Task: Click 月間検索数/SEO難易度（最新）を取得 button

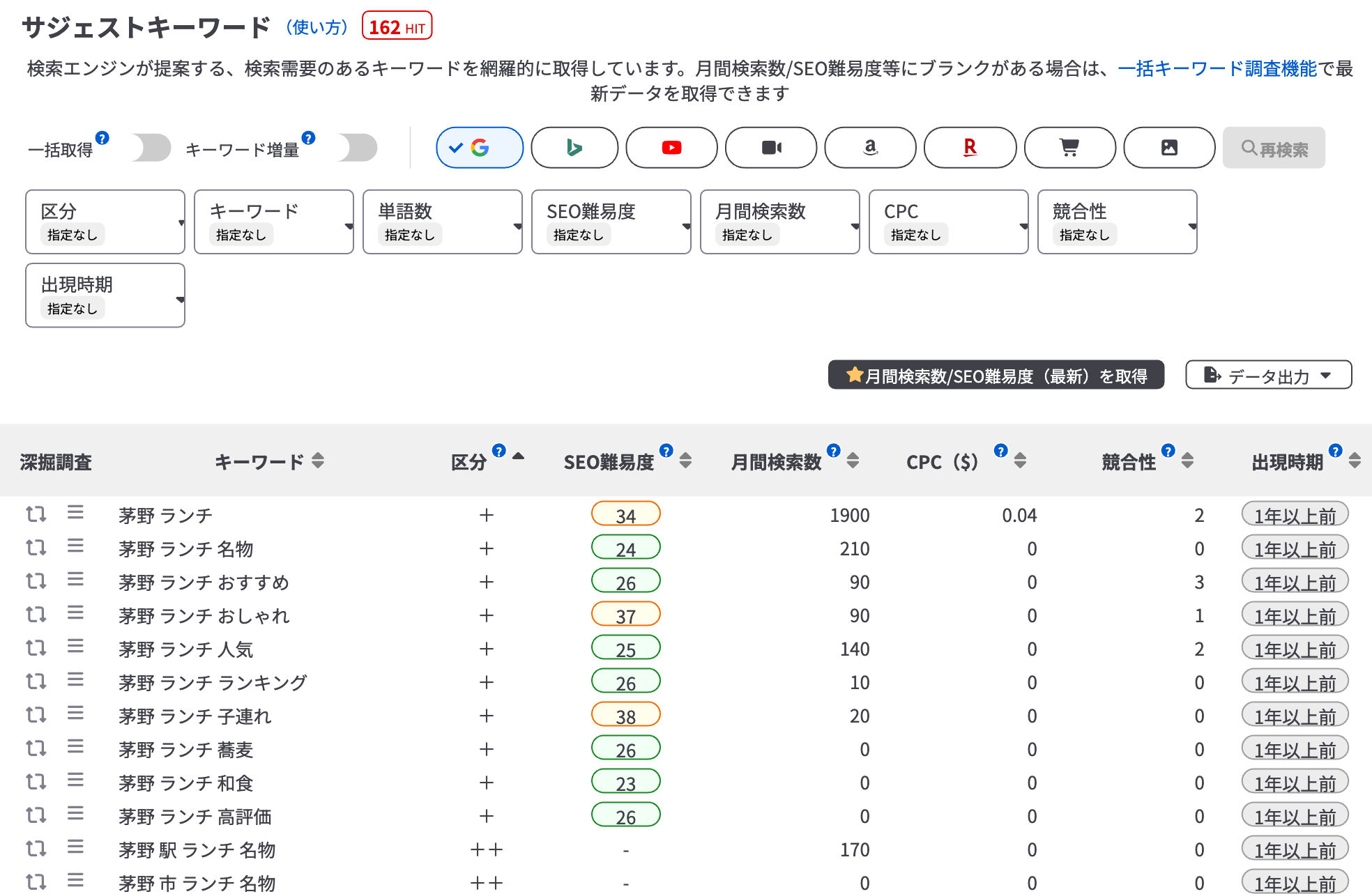Action: pyautogui.click(x=996, y=375)
